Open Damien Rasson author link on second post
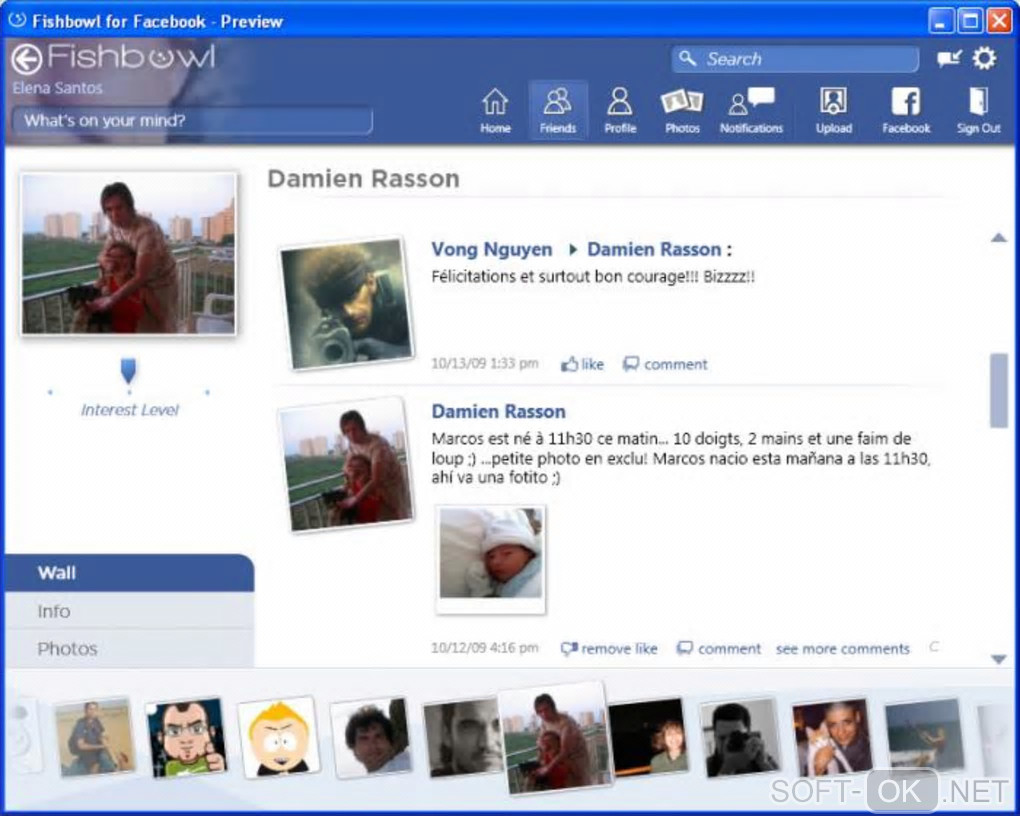 tap(498, 411)
